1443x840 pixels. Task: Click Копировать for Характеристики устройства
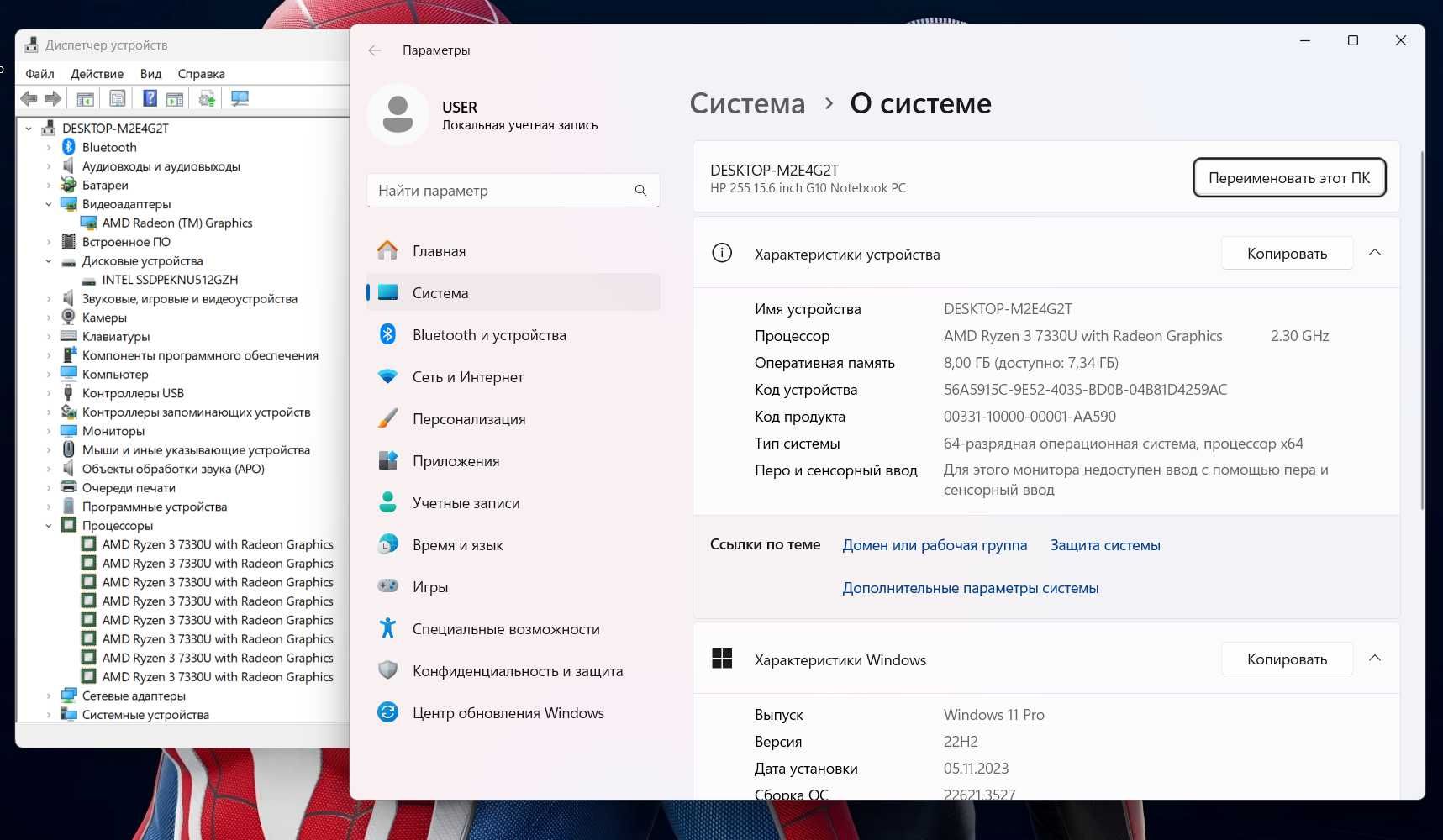pyautogui.click(x=1287, y=253)
